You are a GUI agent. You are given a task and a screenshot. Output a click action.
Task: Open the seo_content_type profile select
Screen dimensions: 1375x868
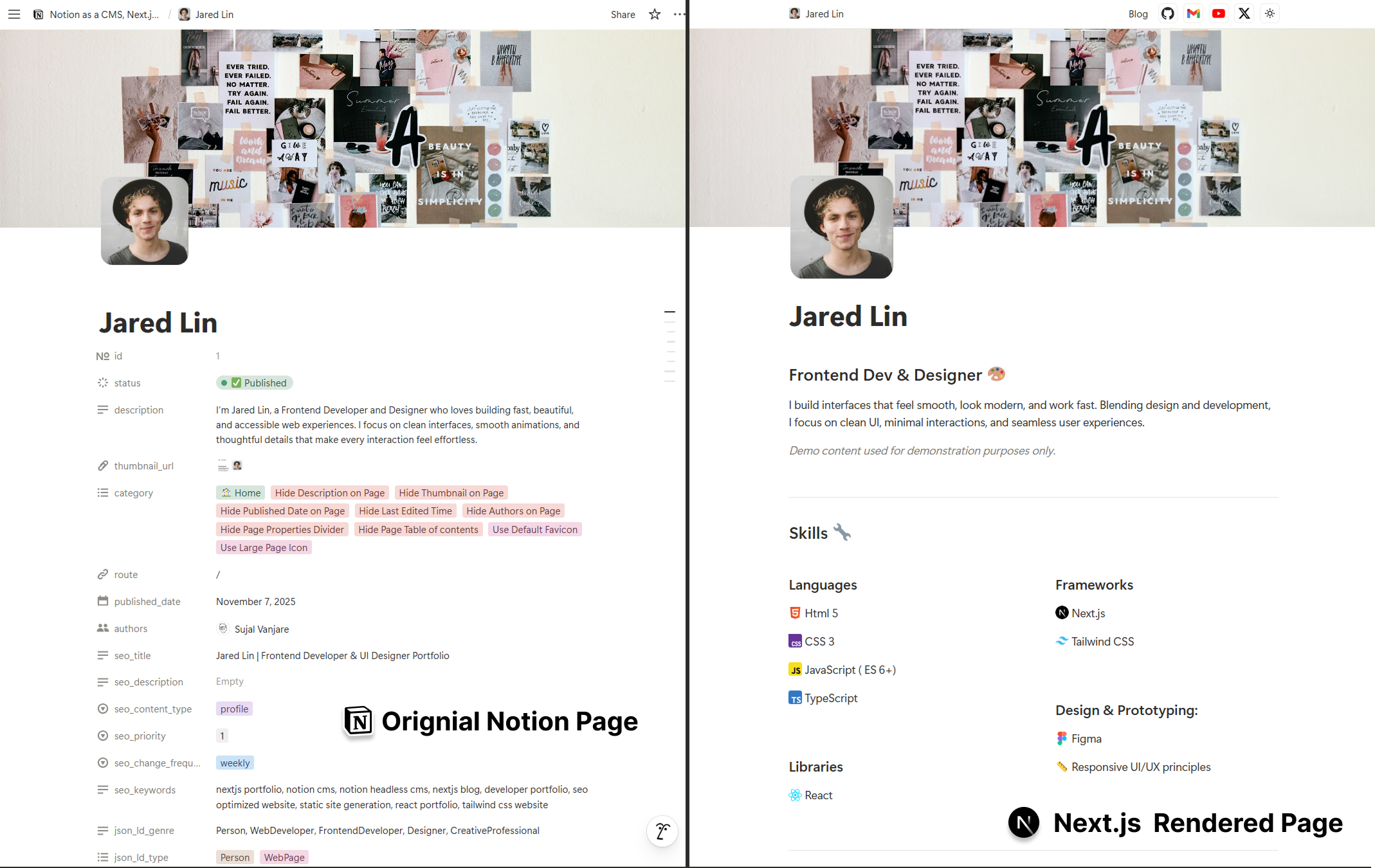coord(234,709)
